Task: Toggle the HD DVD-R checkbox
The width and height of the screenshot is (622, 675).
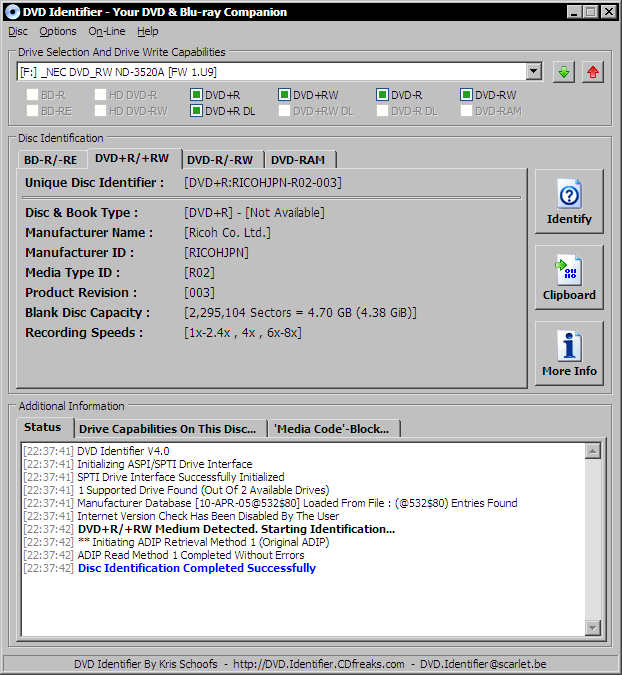Action: coord(100,95)
